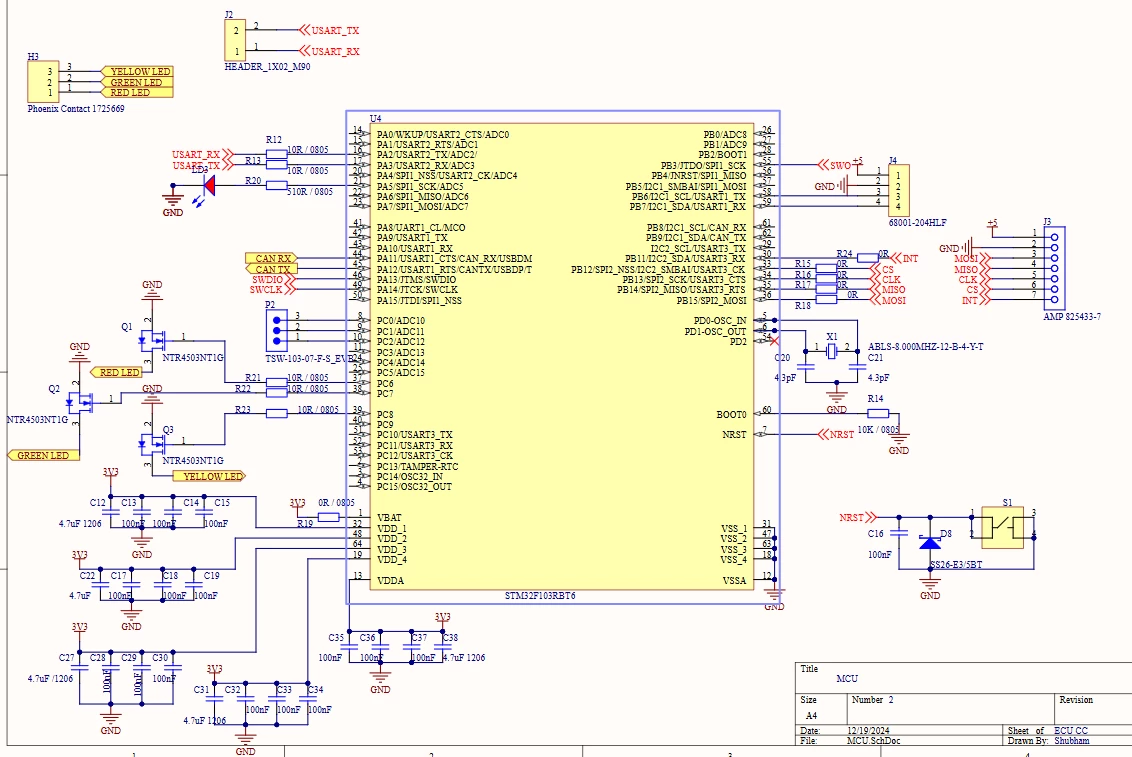Select the GND symbol below LD3
The height and width of the screenshot is (757, 1132).
[x=173, y=201]
